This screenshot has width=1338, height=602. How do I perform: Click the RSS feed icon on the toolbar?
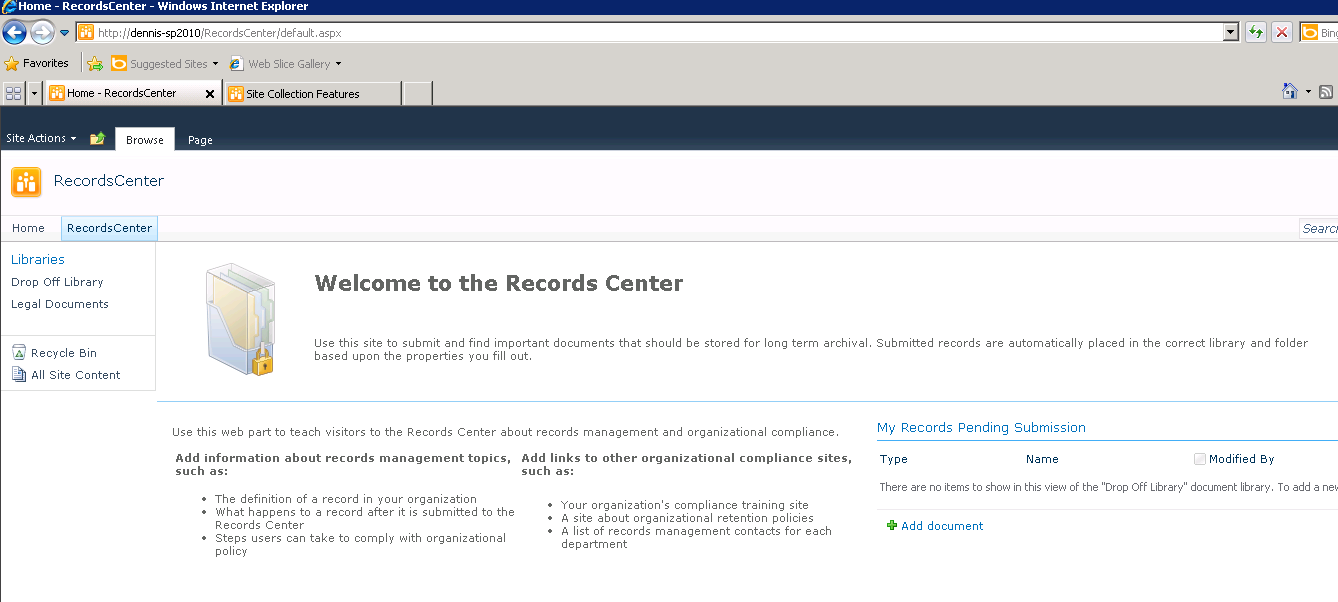(x=1324, y=91)
